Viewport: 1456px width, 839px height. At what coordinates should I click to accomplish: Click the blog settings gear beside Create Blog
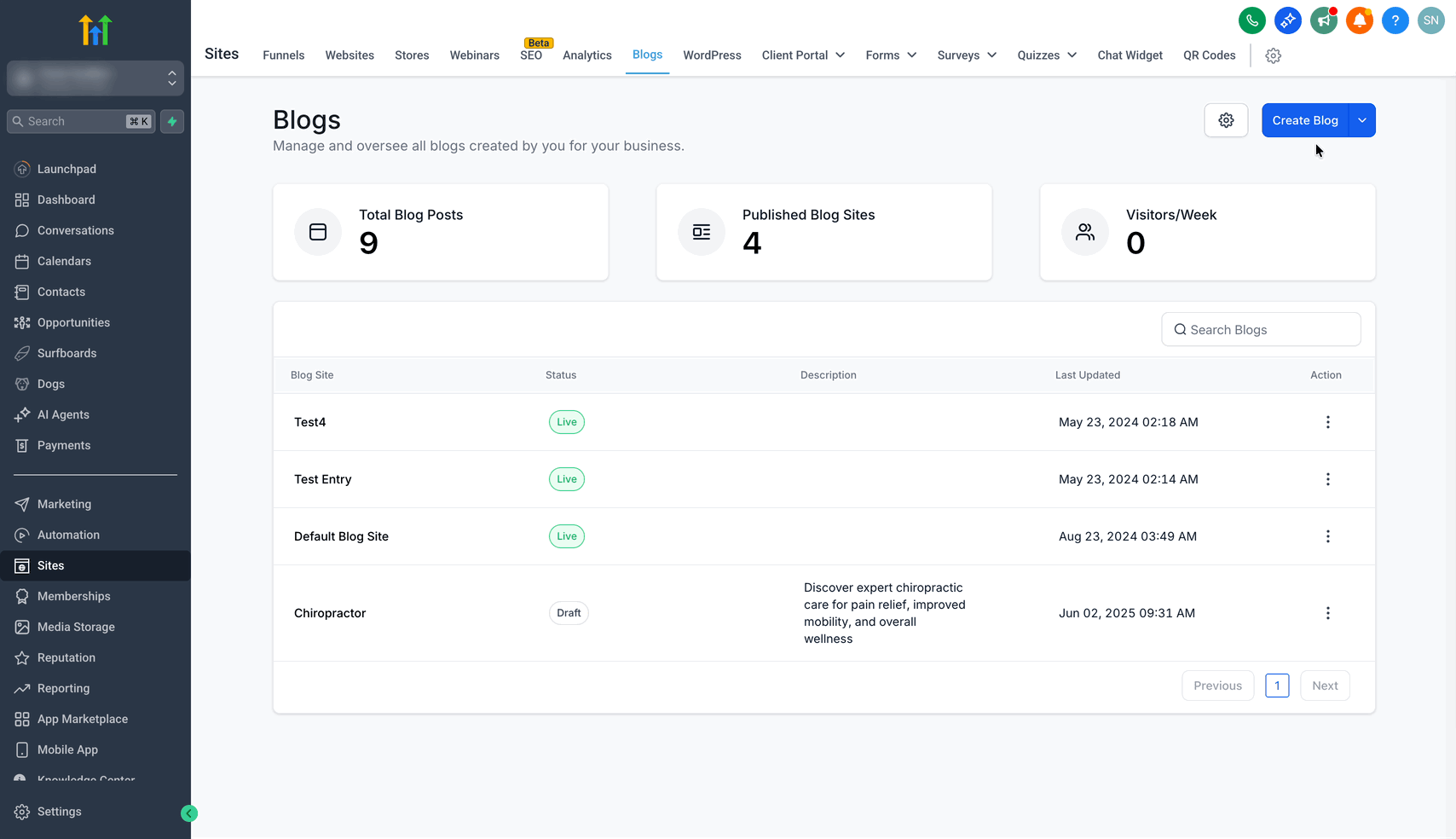(x=1226, y=120)
